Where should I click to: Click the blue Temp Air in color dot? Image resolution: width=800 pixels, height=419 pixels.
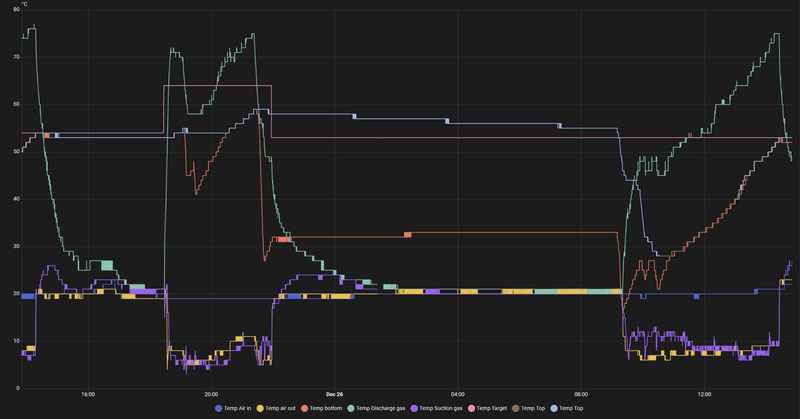219,408
